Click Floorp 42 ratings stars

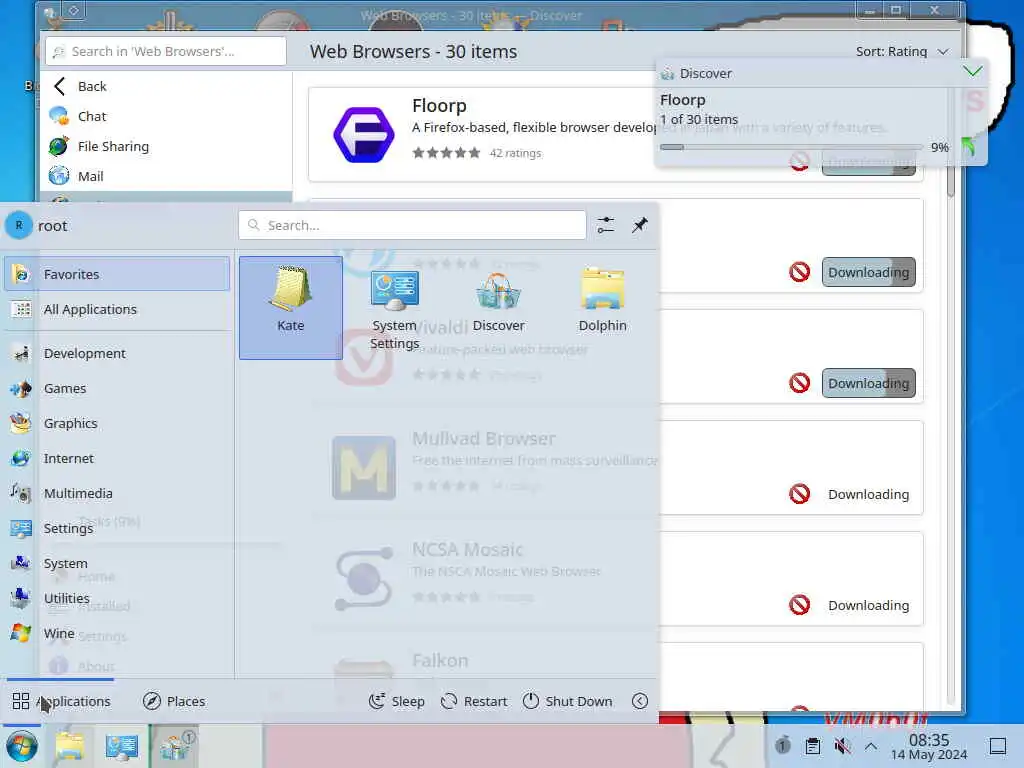pyautogui.click(x=446, y=153)
